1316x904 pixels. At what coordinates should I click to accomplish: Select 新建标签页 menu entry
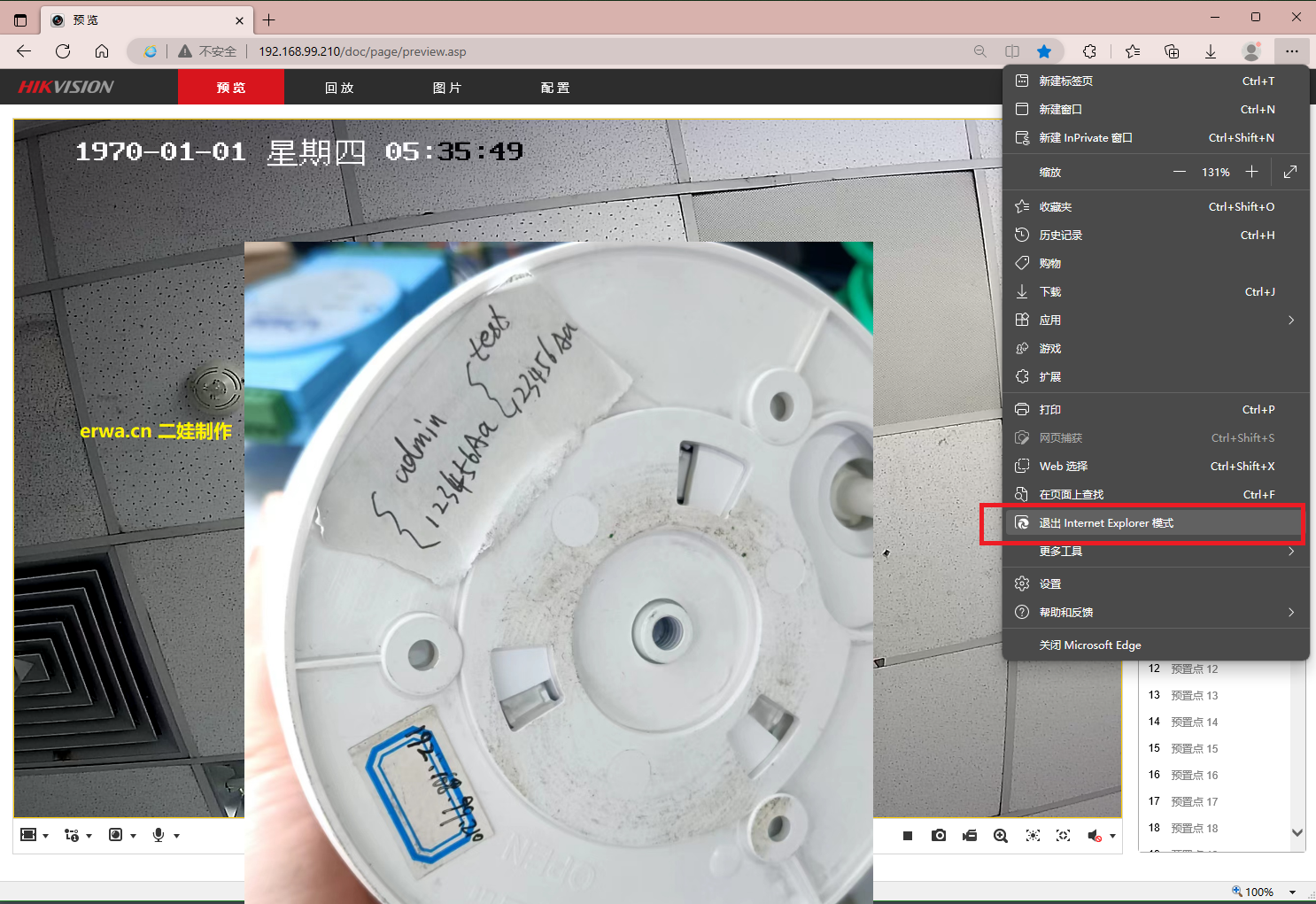point(1156,81)
